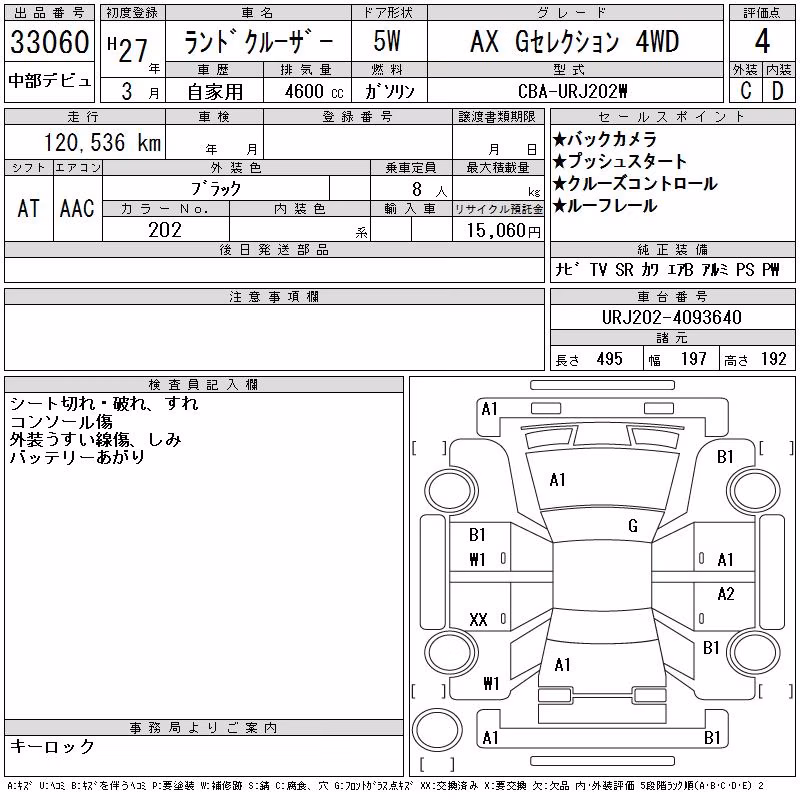Click office notice キーロック
This screenshot has height=800, width=800.
click(53, 746)
